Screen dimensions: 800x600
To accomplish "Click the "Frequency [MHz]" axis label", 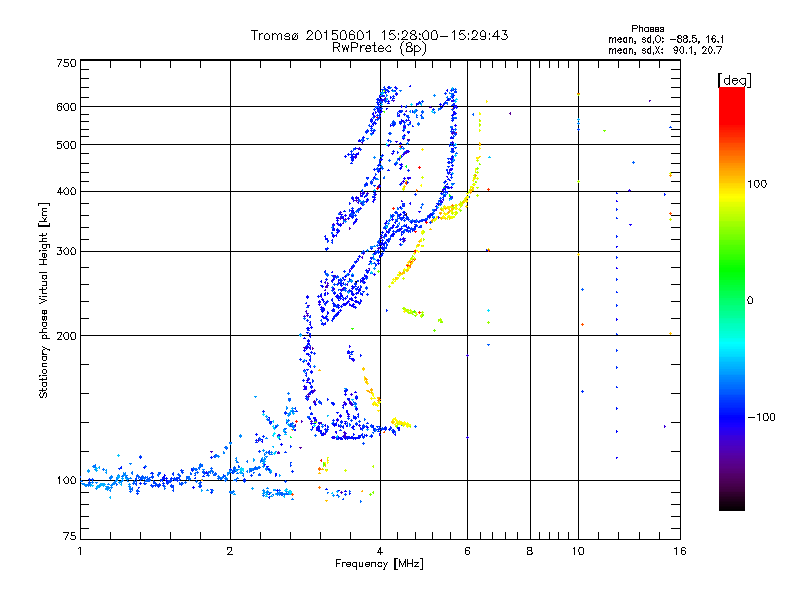I will (x=379, y=564).
